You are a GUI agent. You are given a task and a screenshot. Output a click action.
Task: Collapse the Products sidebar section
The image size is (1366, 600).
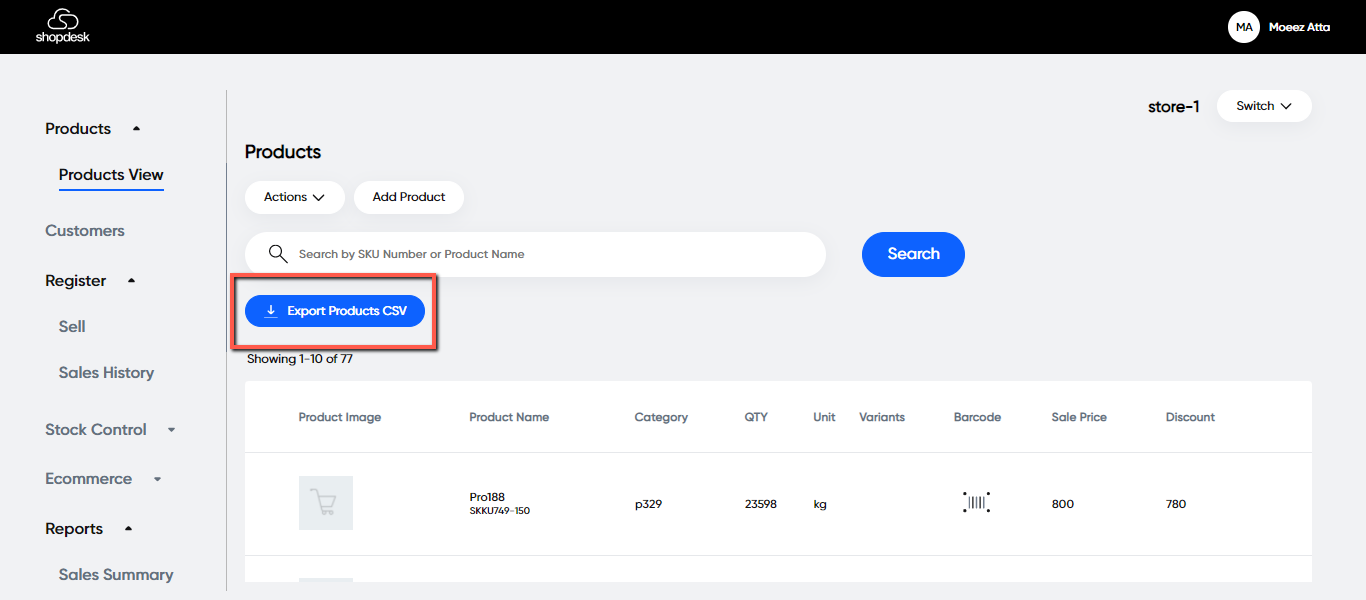click(136, 129)
